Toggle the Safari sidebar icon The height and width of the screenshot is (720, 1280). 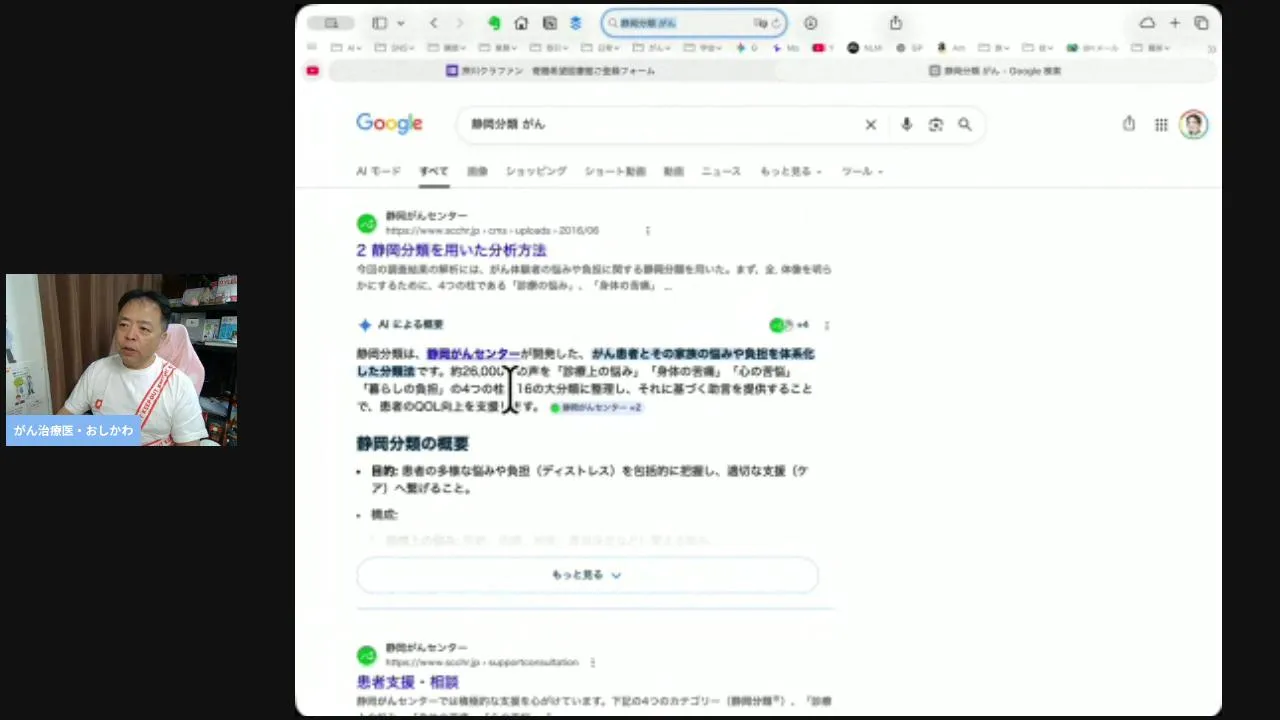(x=380, y=23)
